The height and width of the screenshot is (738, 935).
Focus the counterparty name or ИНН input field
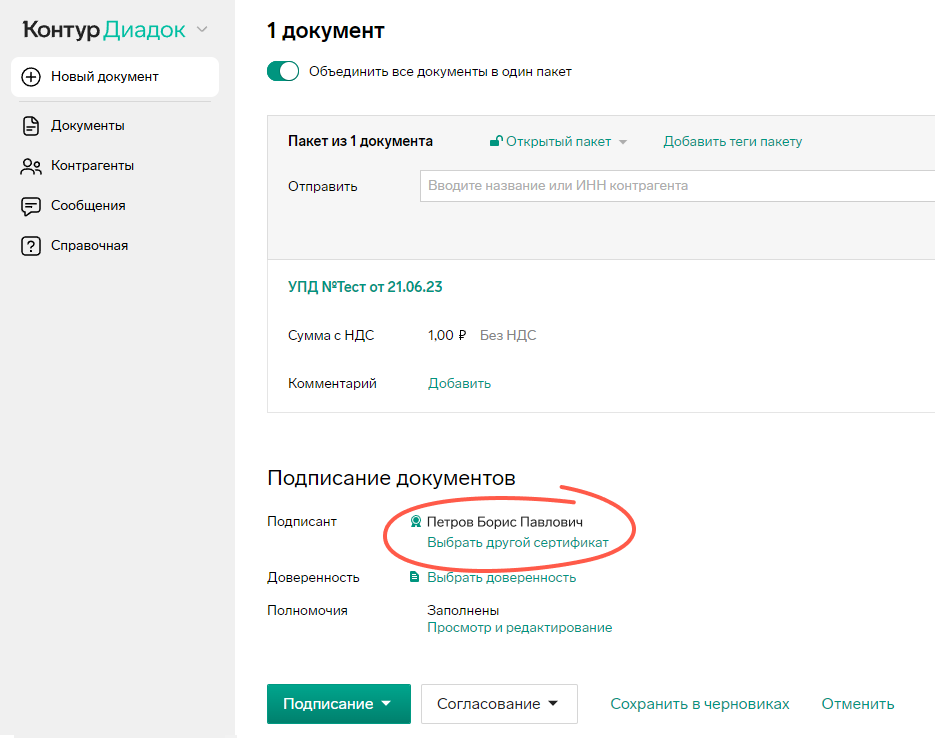677,186
